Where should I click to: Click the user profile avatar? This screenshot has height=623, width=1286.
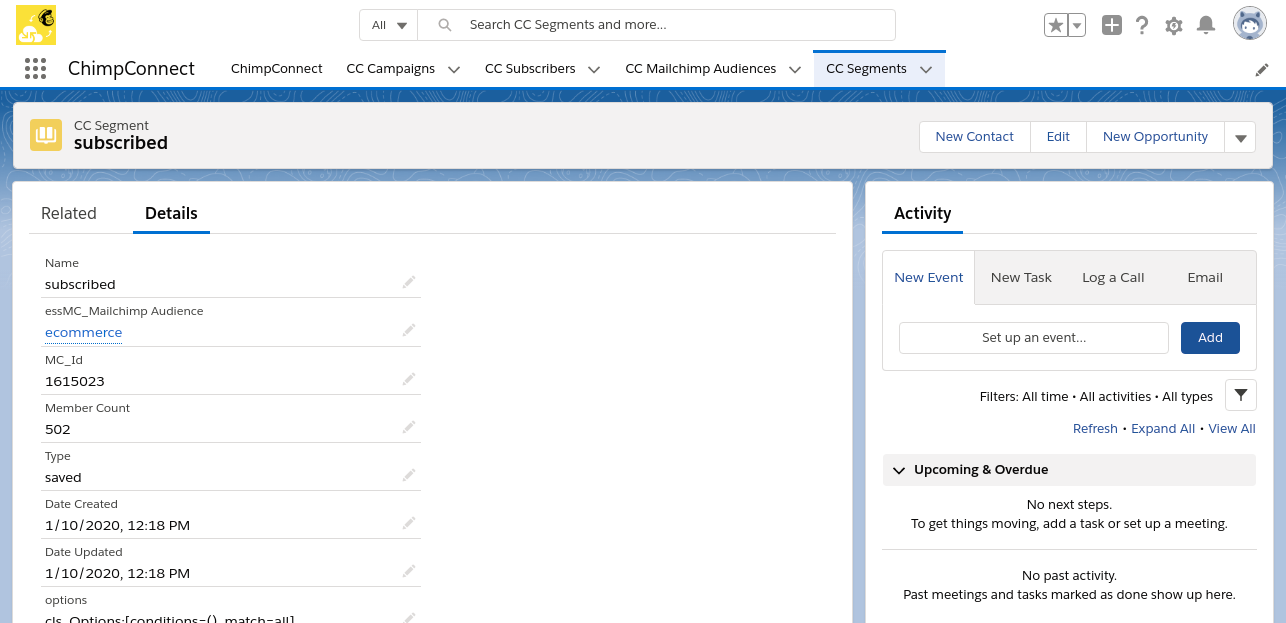[1249, 24]
